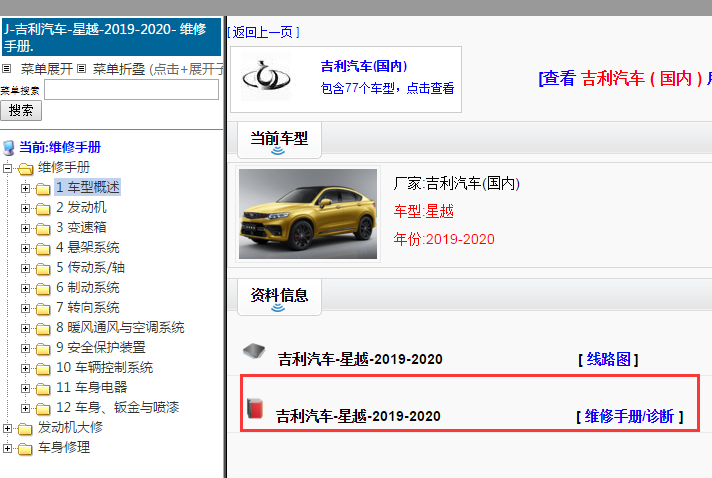This screenshot has width=712, height=478.
Task: Click the 当前:维修手册 computer icon
Action: [x=9, y=148]
